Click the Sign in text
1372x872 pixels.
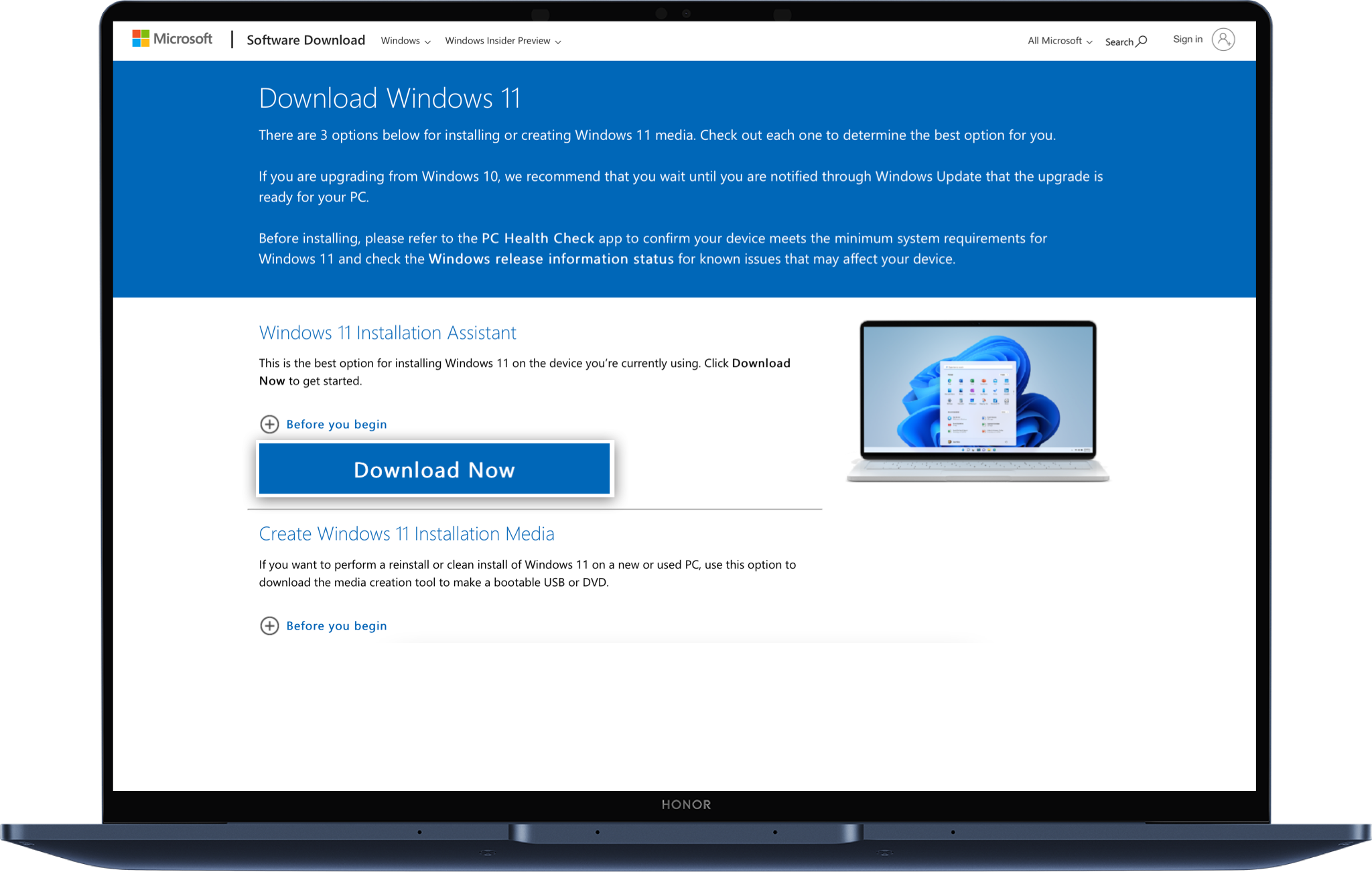1187,40
